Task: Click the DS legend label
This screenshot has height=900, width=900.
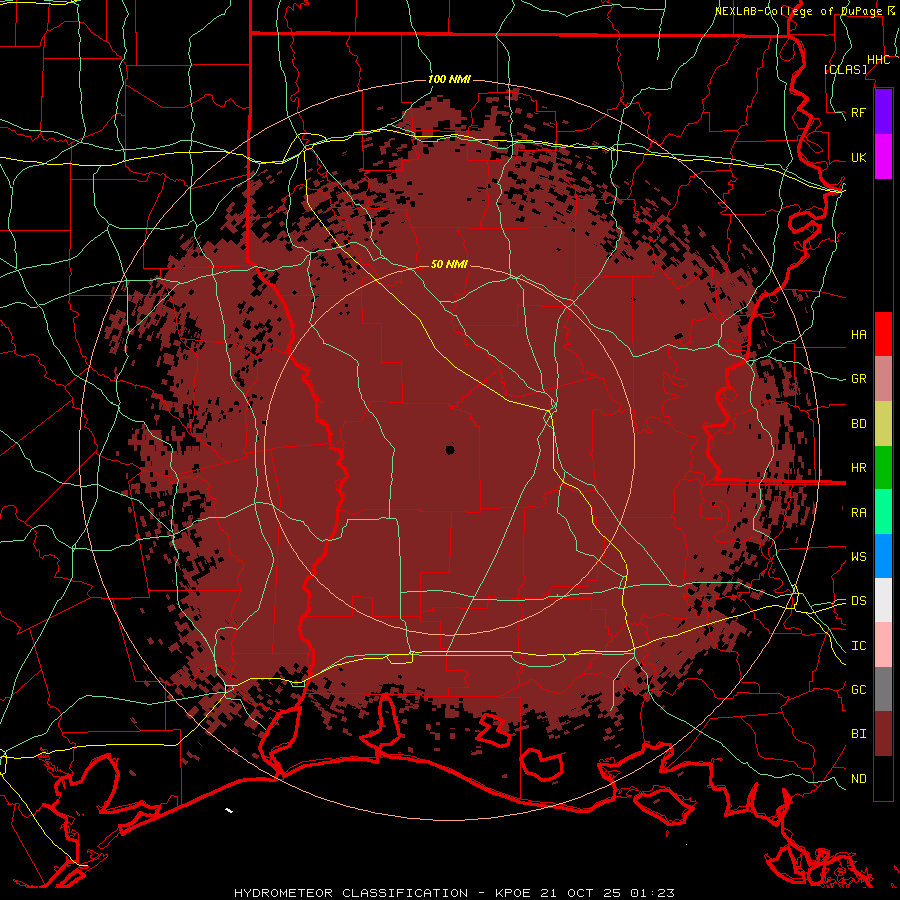Action: tap(859, 601)
